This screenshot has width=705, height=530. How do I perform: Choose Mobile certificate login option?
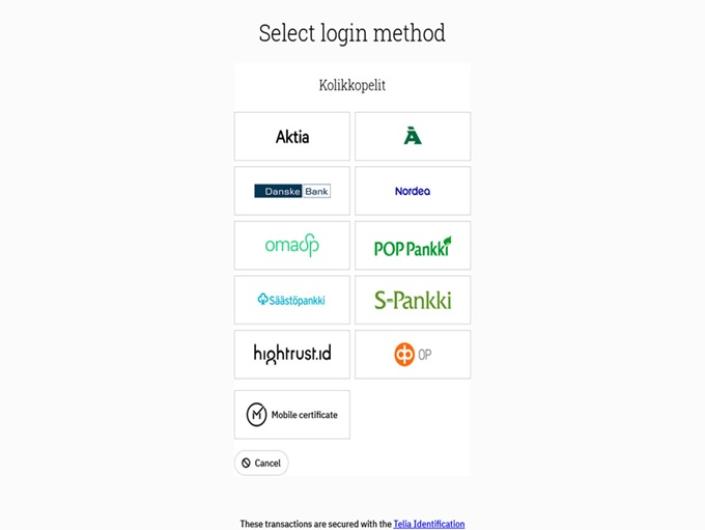point(292,414)
